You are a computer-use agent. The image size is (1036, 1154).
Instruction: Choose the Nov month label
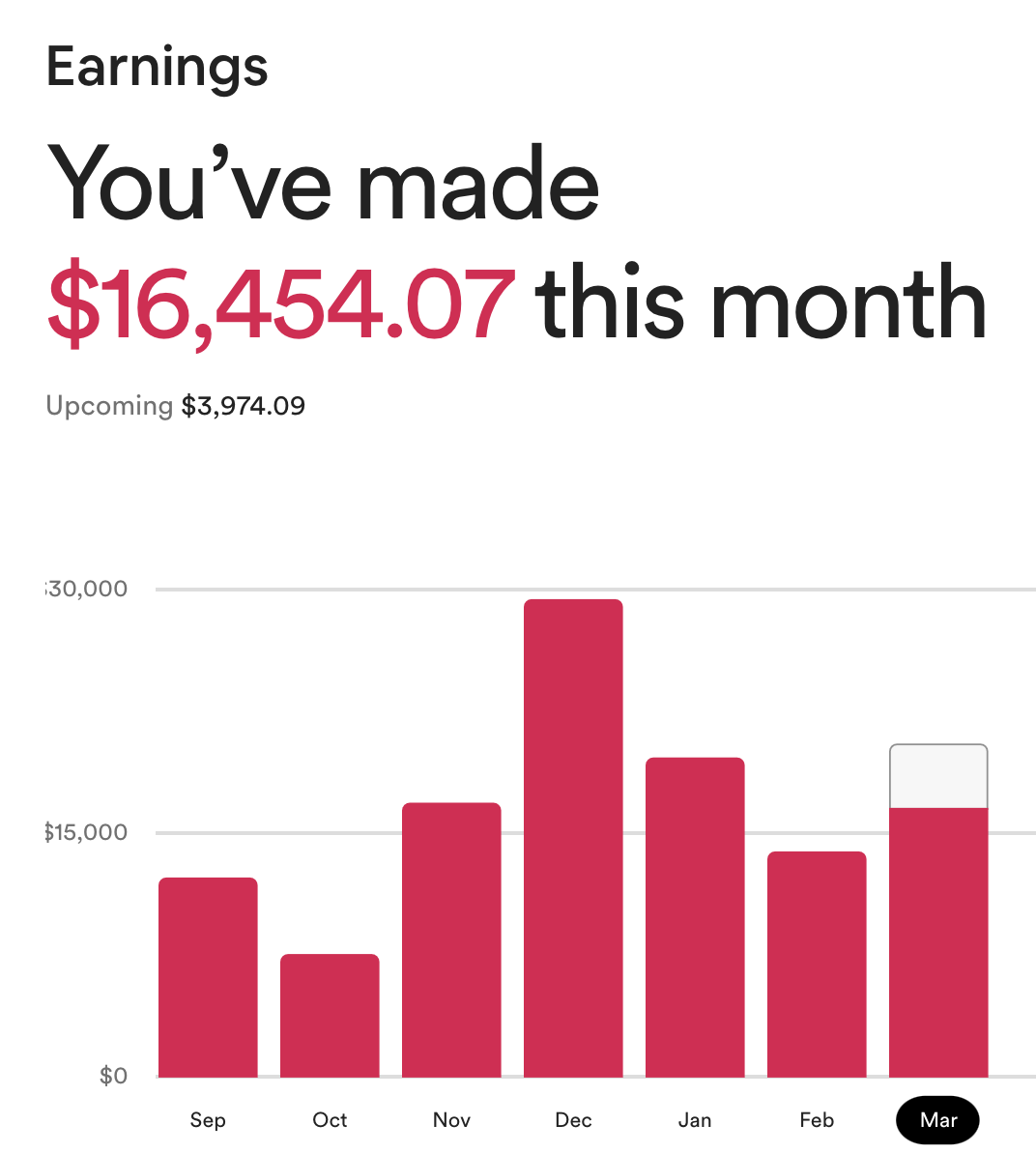pos(451,1120)
